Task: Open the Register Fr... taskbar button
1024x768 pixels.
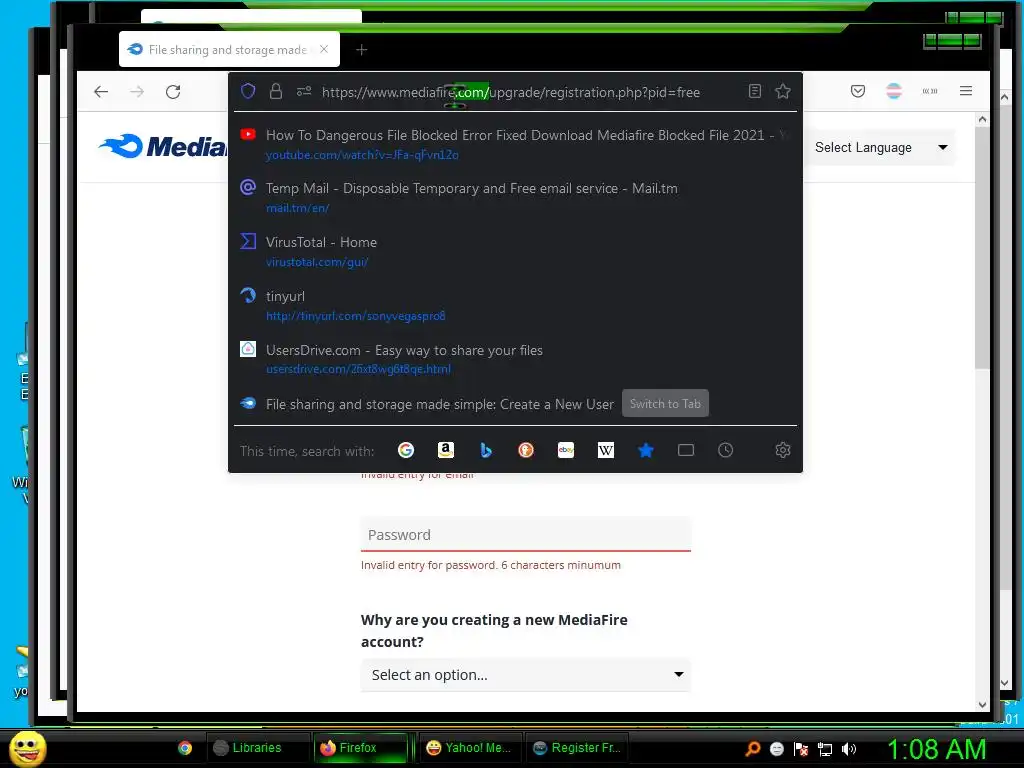Action: point(577,748)
